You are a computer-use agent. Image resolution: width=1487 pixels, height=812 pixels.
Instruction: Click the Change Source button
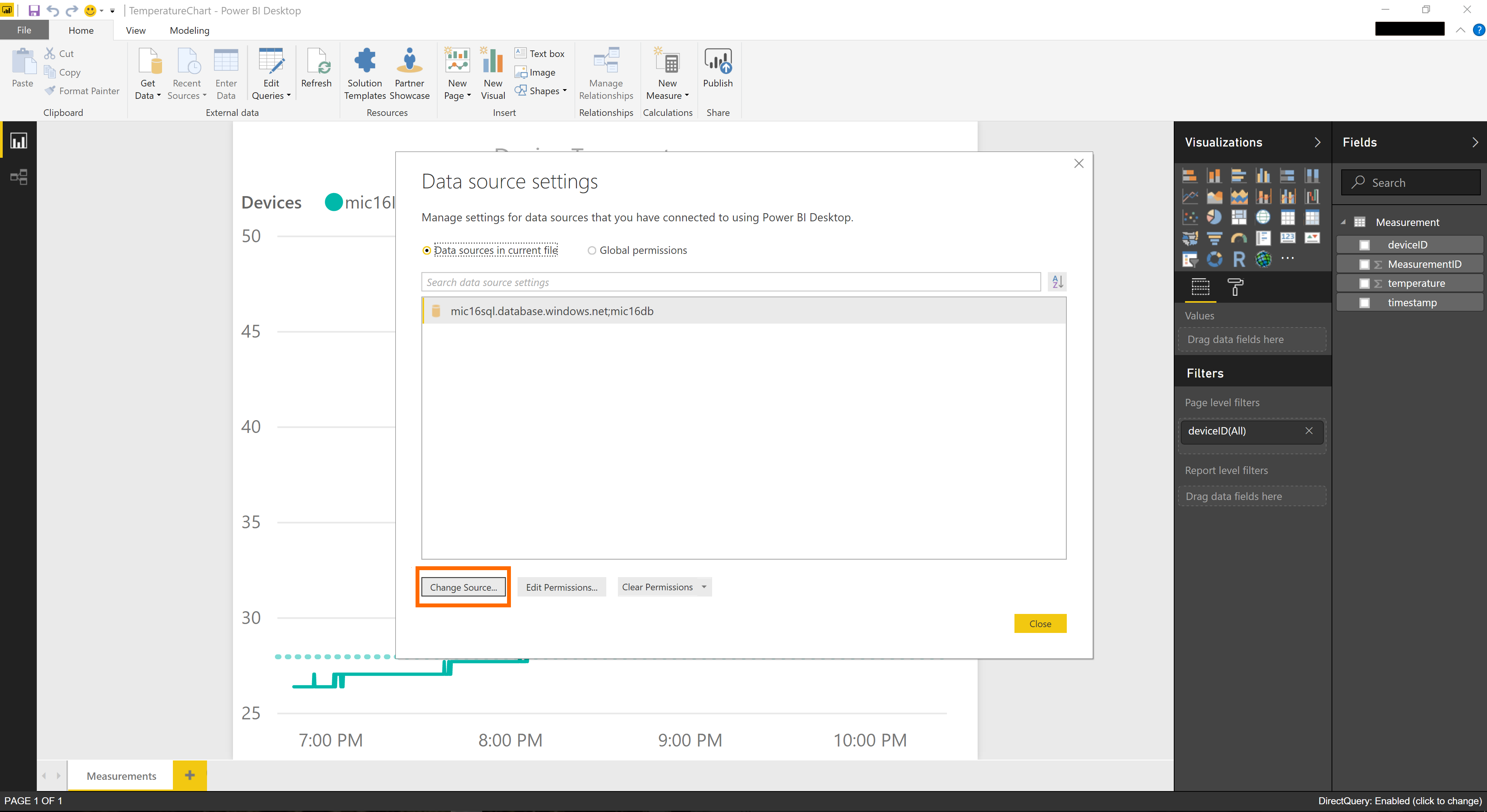(463, 587)
